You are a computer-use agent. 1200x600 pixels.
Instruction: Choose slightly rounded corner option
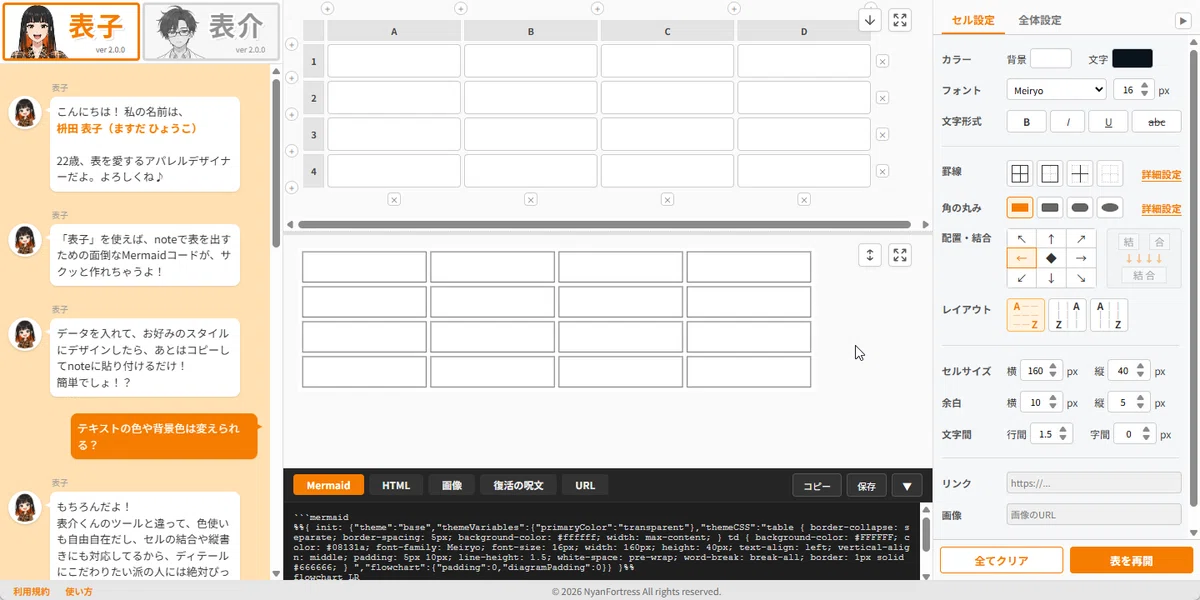[x=1050, y=208]
